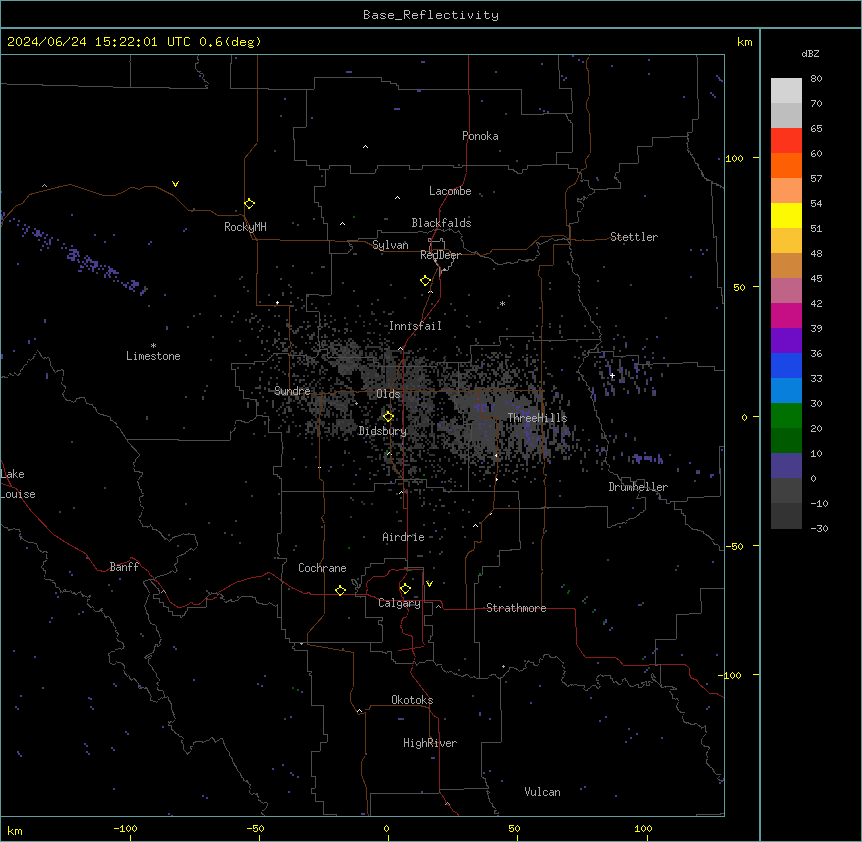The height and width of the screenshot is (842, 862).
Task: Click the 100 tick on vertical axis
Action: pos(734,158)
